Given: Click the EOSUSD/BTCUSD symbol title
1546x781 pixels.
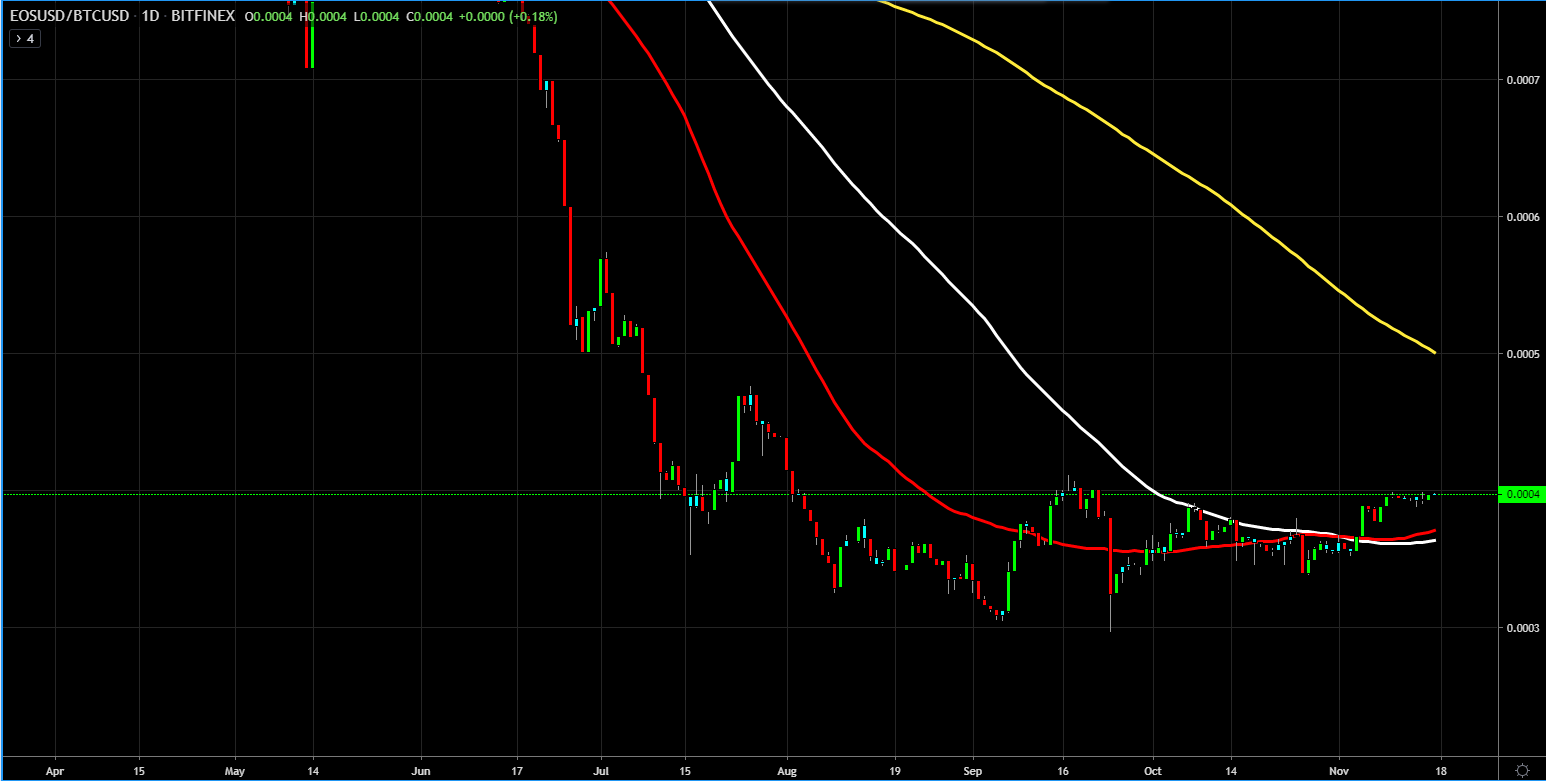Looking at the screenshot, I should [x=69, y=17].
